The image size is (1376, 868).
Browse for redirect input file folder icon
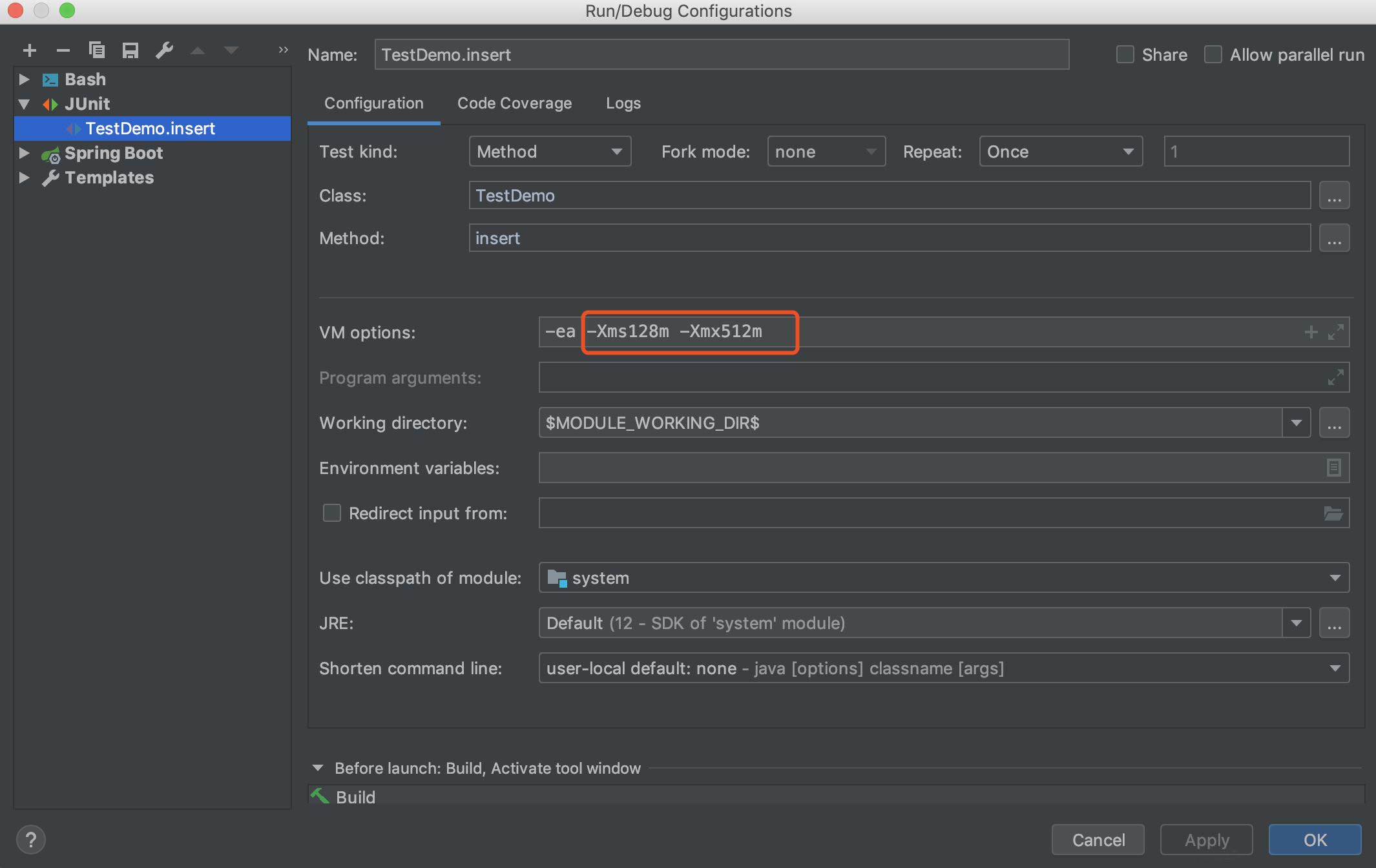click(1333, 513)
